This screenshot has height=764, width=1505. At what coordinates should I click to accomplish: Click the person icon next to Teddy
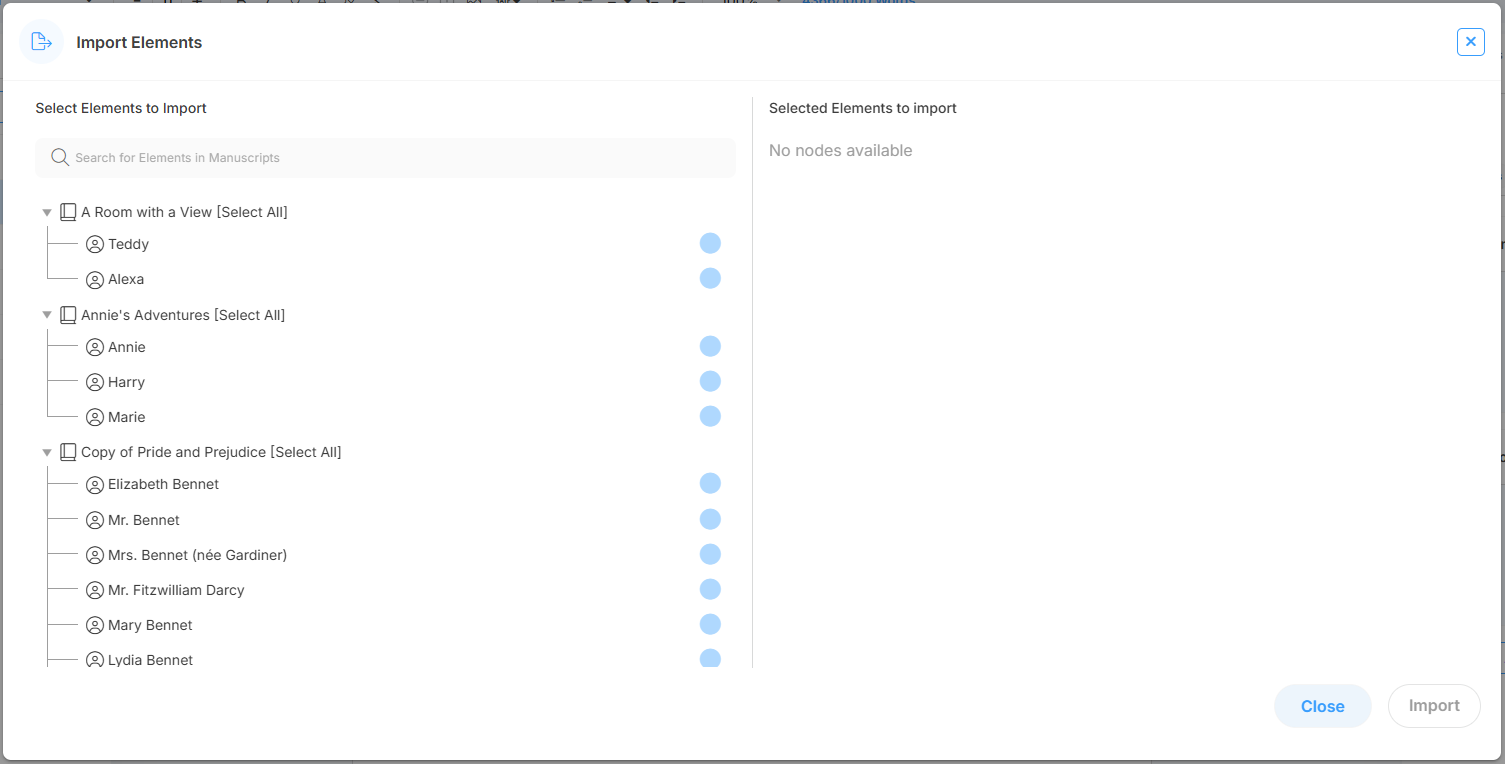click(x=95, y=244)
